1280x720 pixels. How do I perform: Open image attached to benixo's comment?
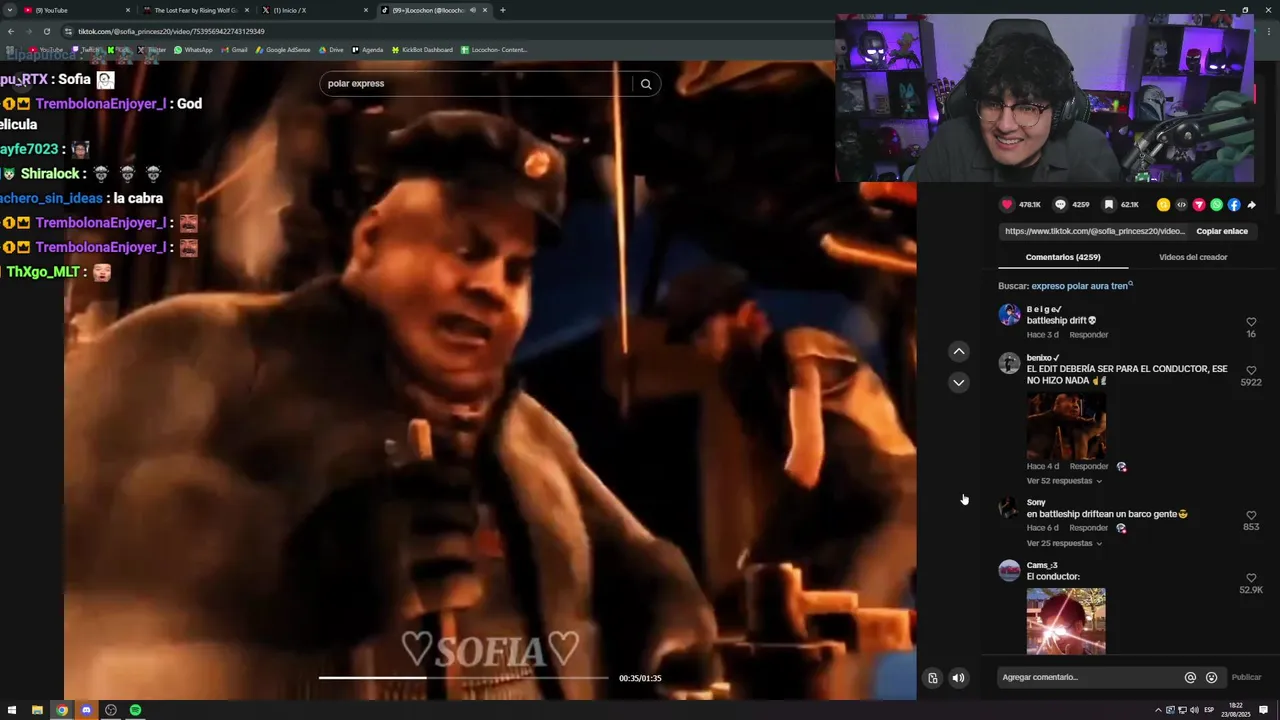1066,425
